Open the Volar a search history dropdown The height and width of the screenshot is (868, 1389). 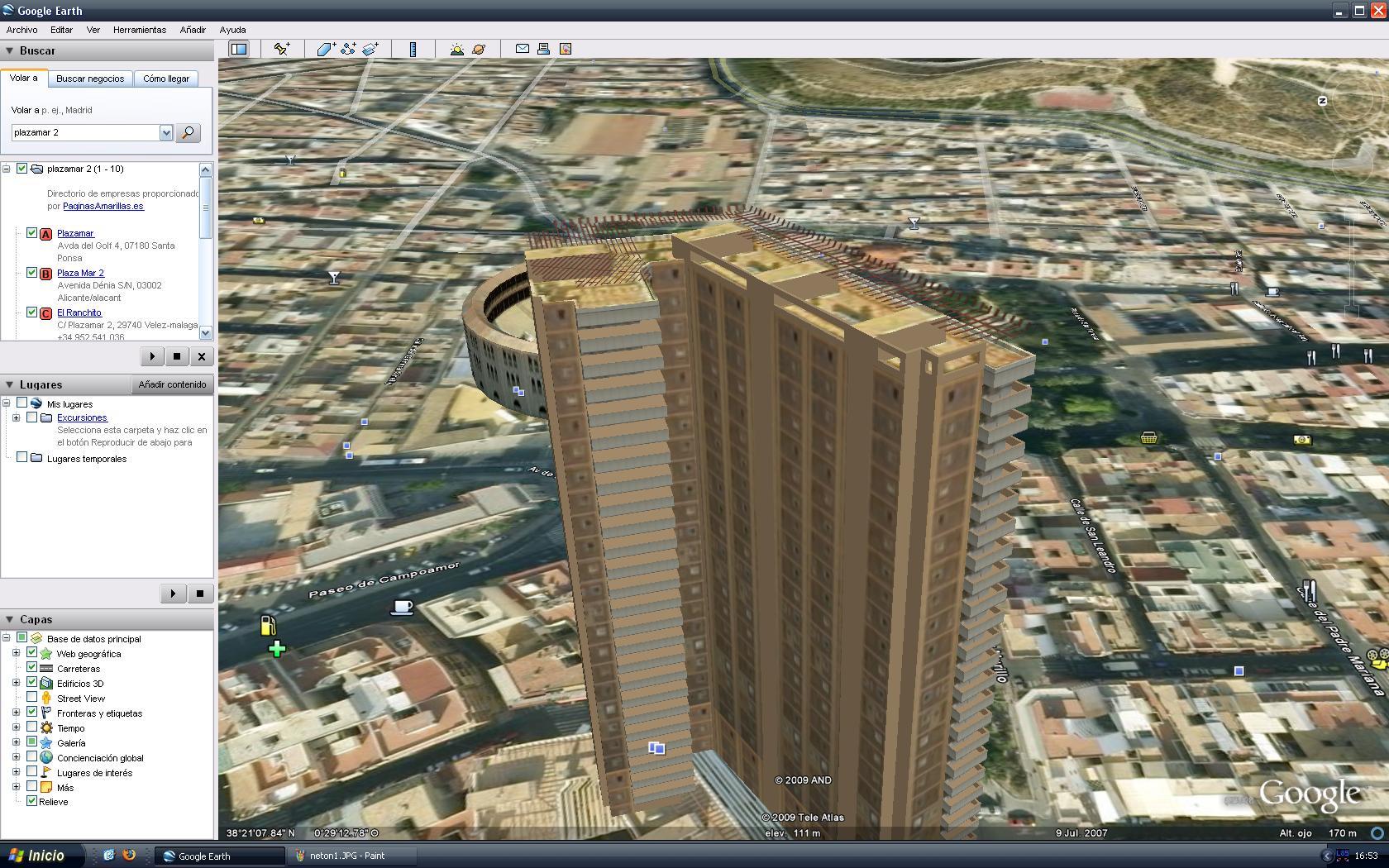(x=166, y=132)
